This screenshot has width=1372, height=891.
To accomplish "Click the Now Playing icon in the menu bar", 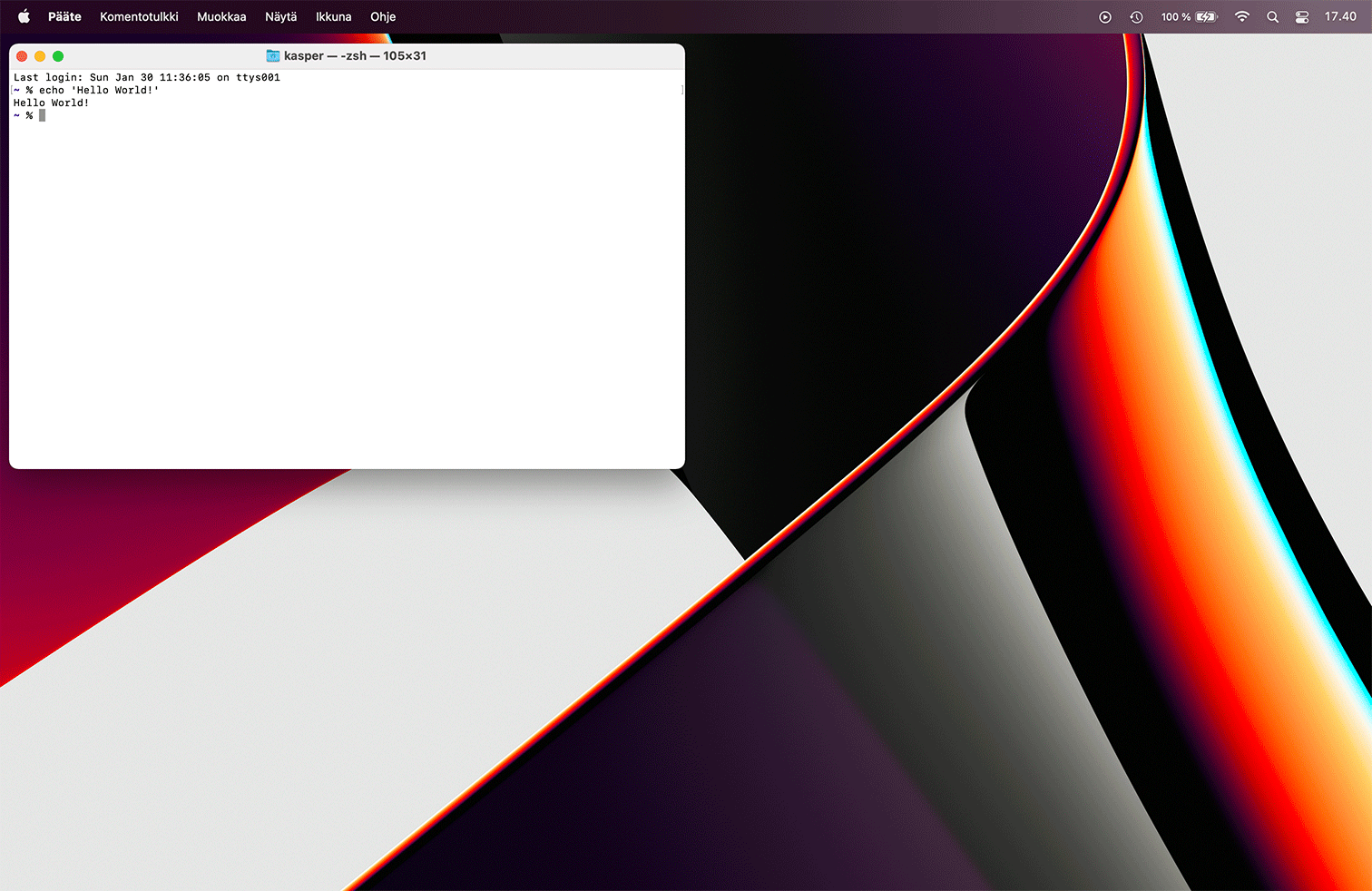I will [1105, 16].
